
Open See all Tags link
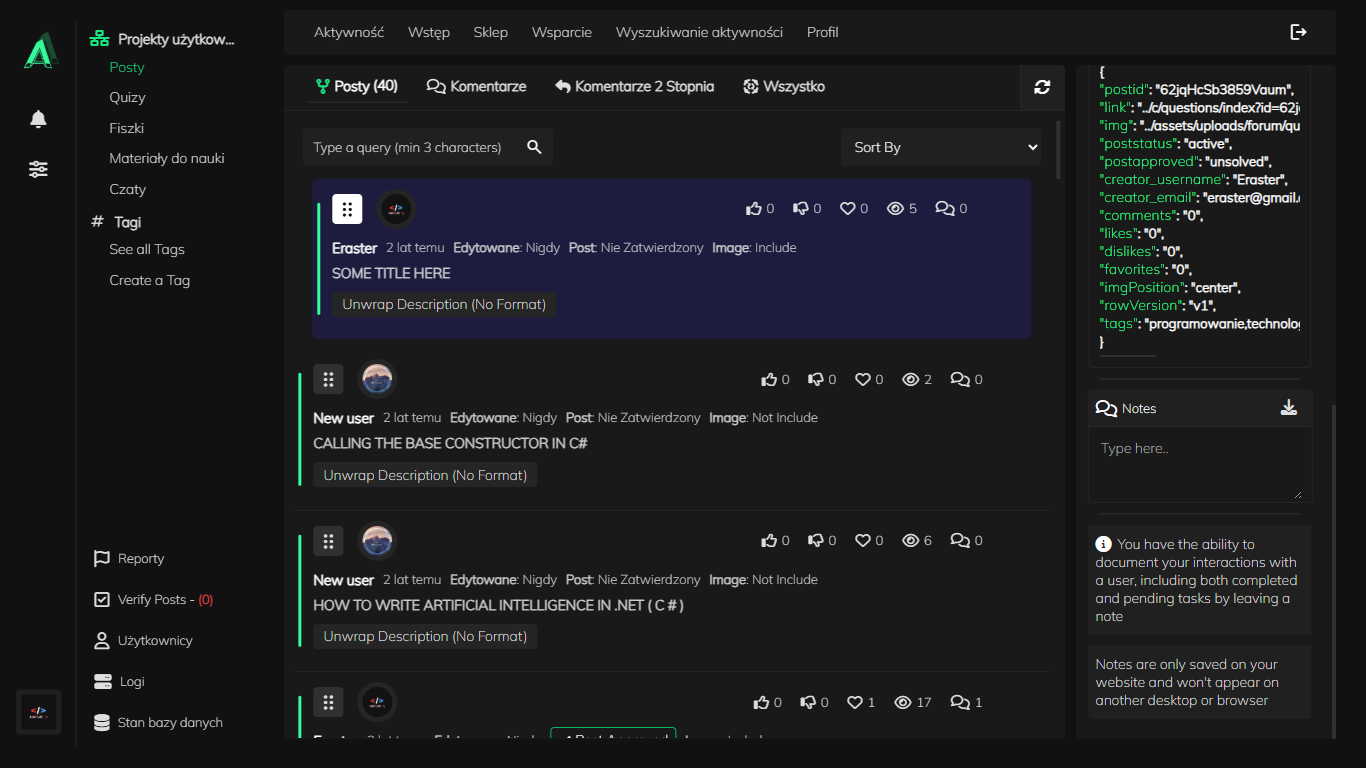(x=147, y=249)
